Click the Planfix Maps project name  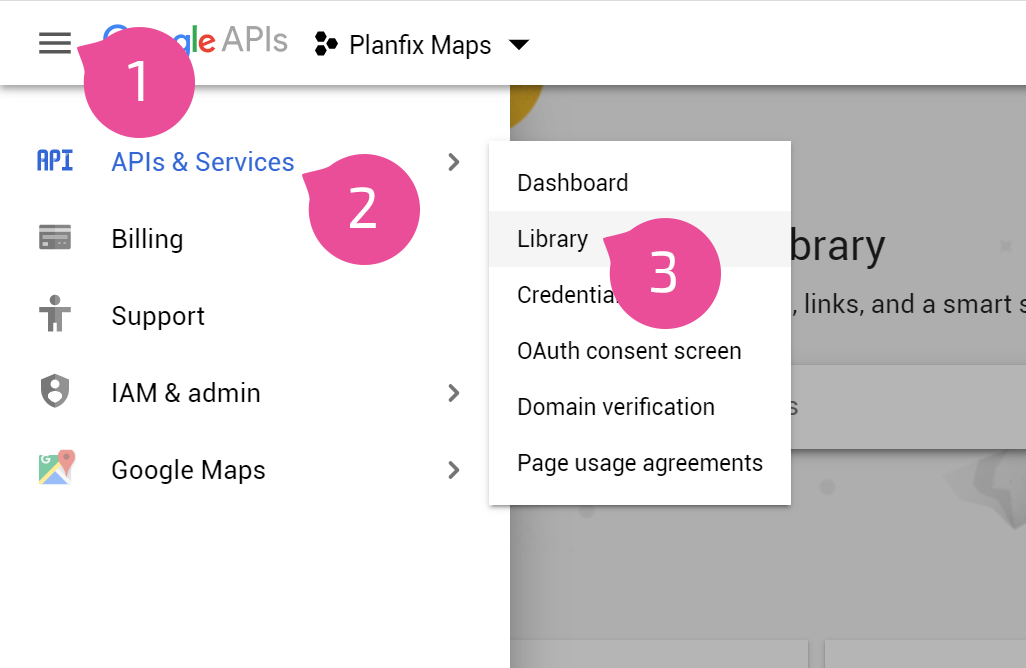pos(420,45)
